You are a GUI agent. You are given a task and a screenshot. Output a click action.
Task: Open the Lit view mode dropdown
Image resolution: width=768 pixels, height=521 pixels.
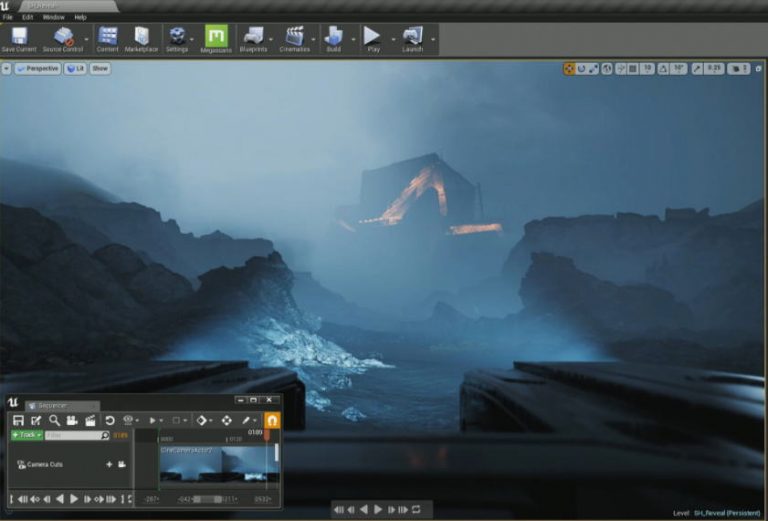tap(75, 69)
